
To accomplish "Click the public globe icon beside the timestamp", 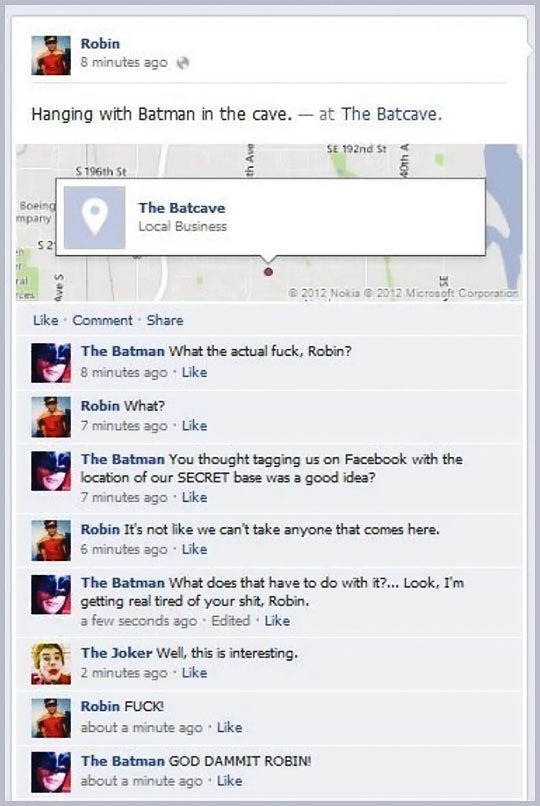I will coord(183,63).
